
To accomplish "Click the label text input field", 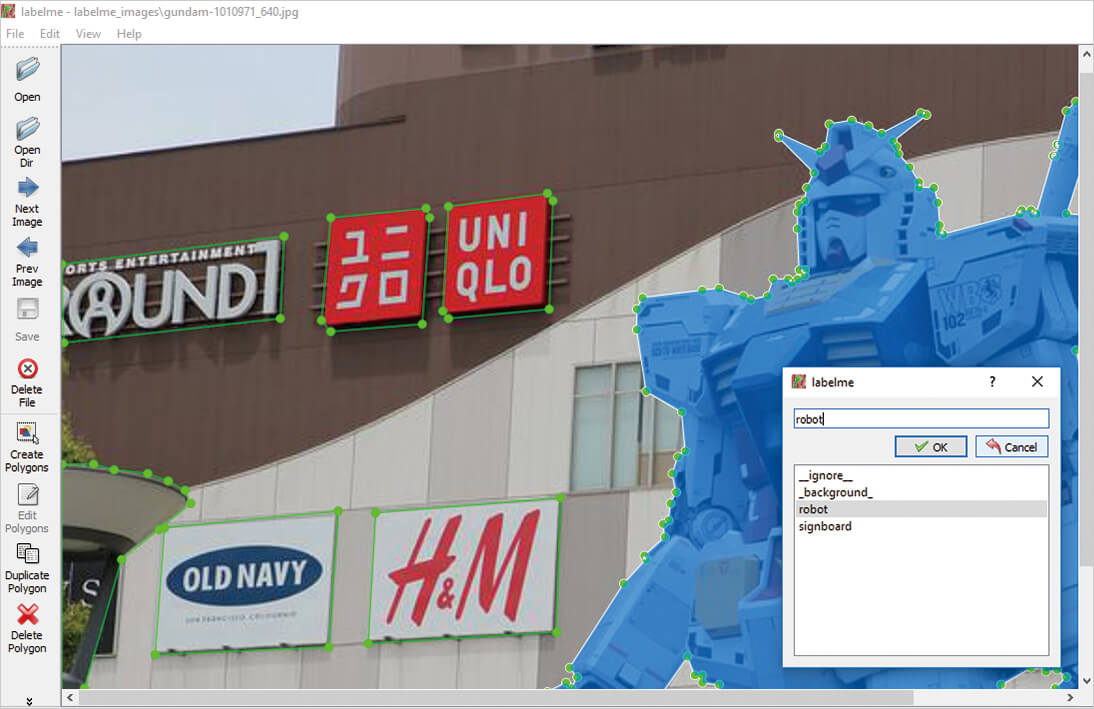I will (x=921, y=419).
